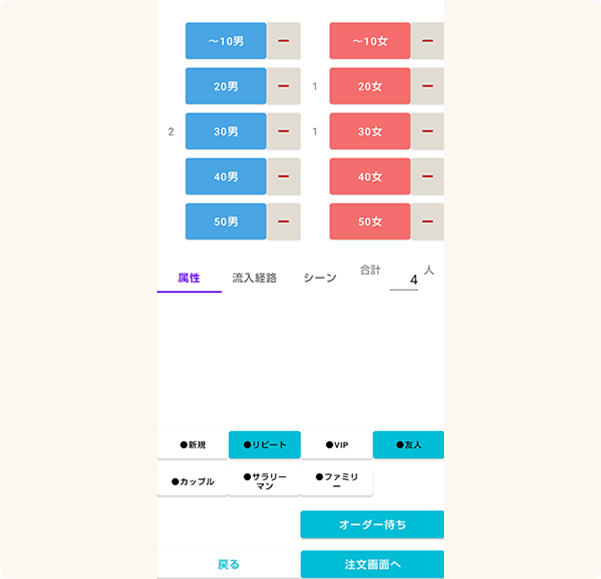Reduce 20女 count using minus icon
This screenshot has width=601, height=579.
427,86
